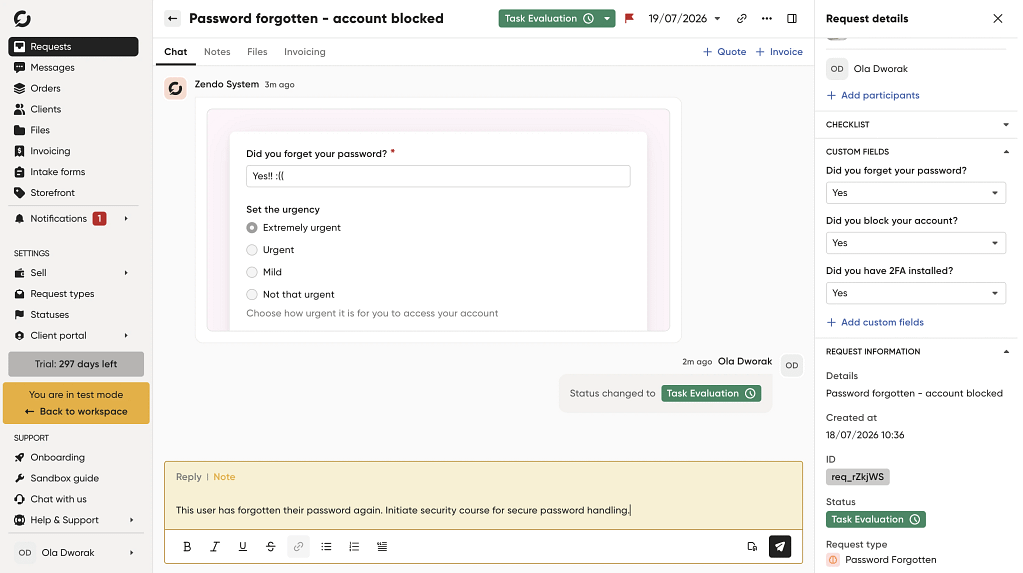Apply bold formatting in the editor
This screenshot has width=1023, height=573.
coord(187,546)
